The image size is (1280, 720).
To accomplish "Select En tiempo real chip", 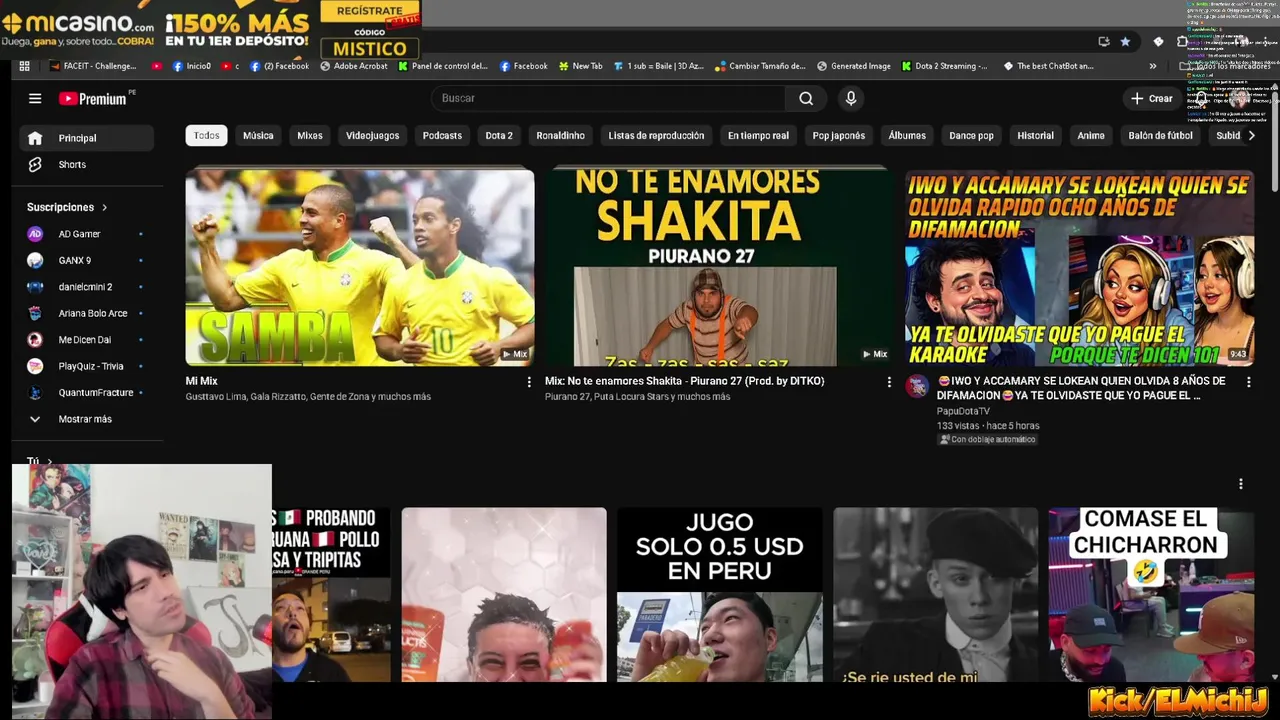I will click(x=758, y=135).
